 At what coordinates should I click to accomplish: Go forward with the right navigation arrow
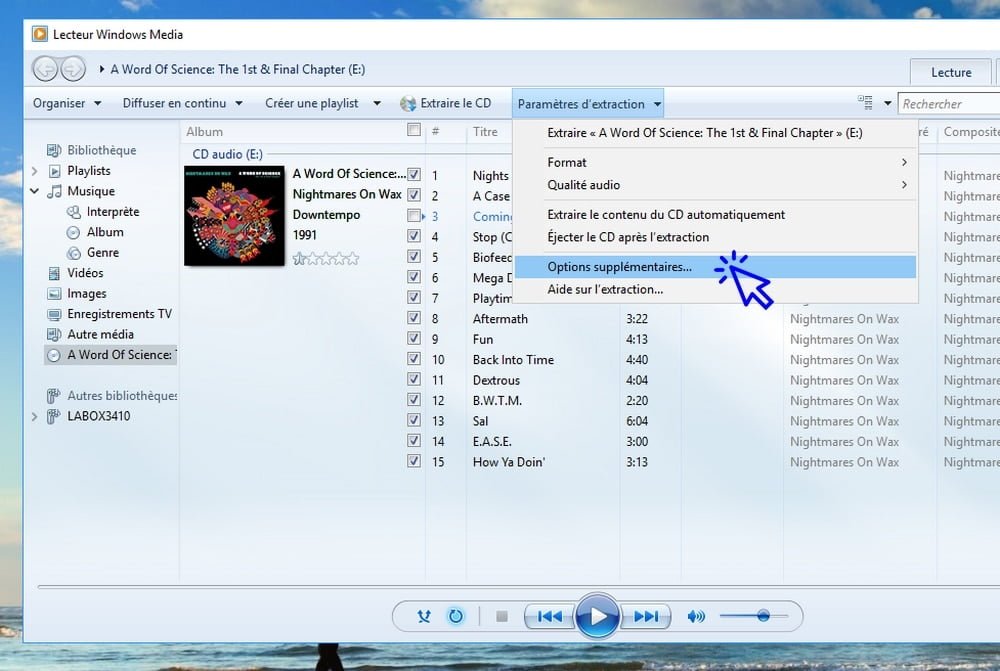(x=73, y=69)
